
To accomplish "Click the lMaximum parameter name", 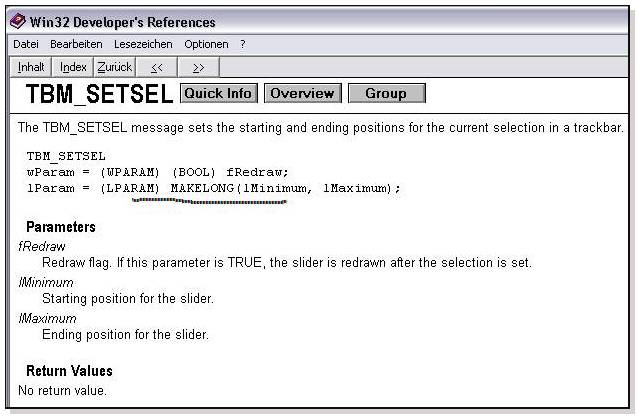I will click(47, 318).
